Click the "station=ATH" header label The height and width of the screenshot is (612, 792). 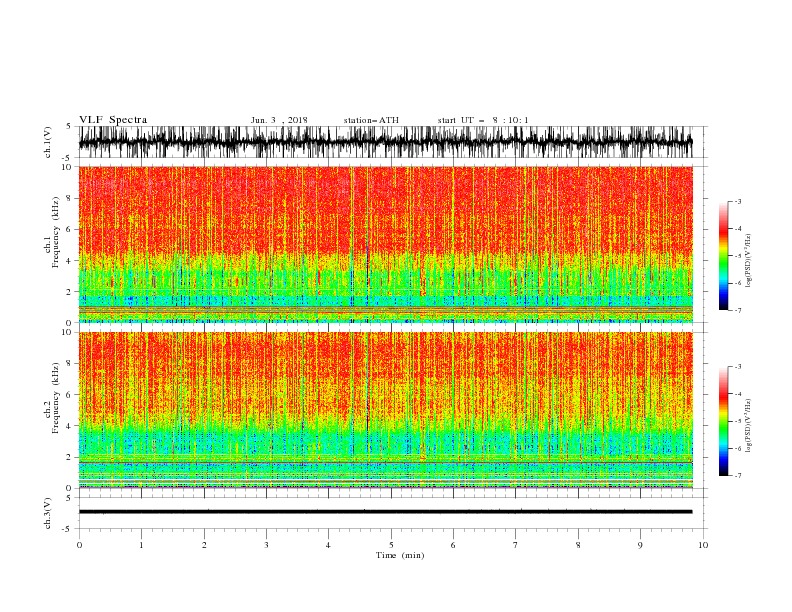pyautogui.click(x=371, y=120)
